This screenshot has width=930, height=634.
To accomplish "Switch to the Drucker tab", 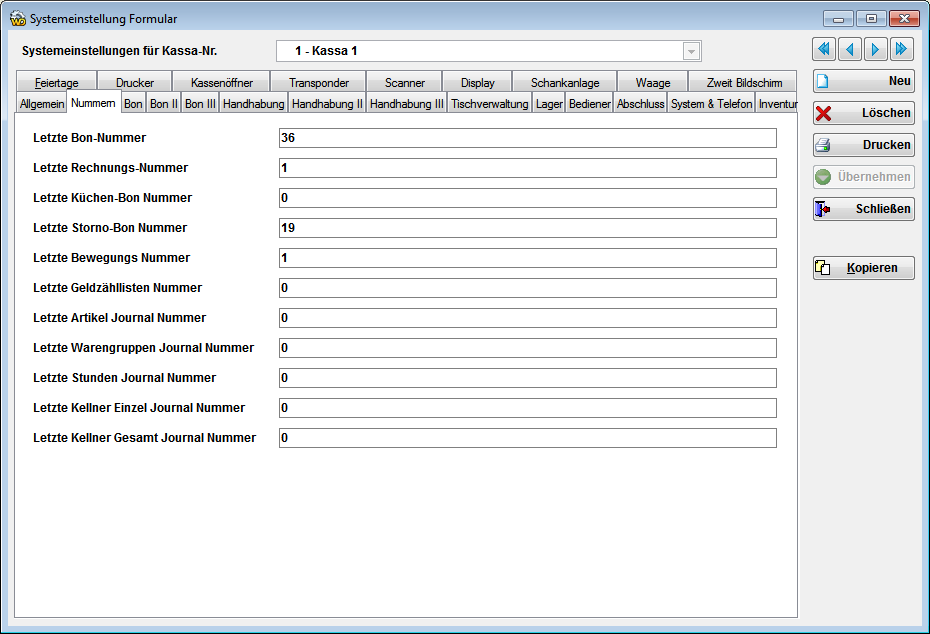I will pos(135,82).
